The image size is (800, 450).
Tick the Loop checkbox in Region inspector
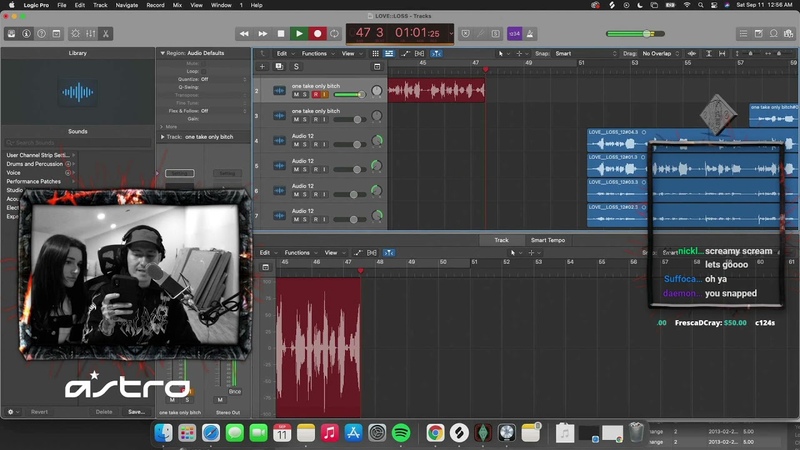coord(204,71)
